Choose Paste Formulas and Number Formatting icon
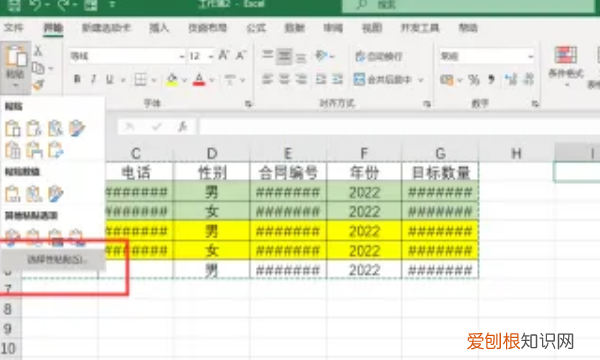This screenshot has width=600, height=360. (55, 129)
